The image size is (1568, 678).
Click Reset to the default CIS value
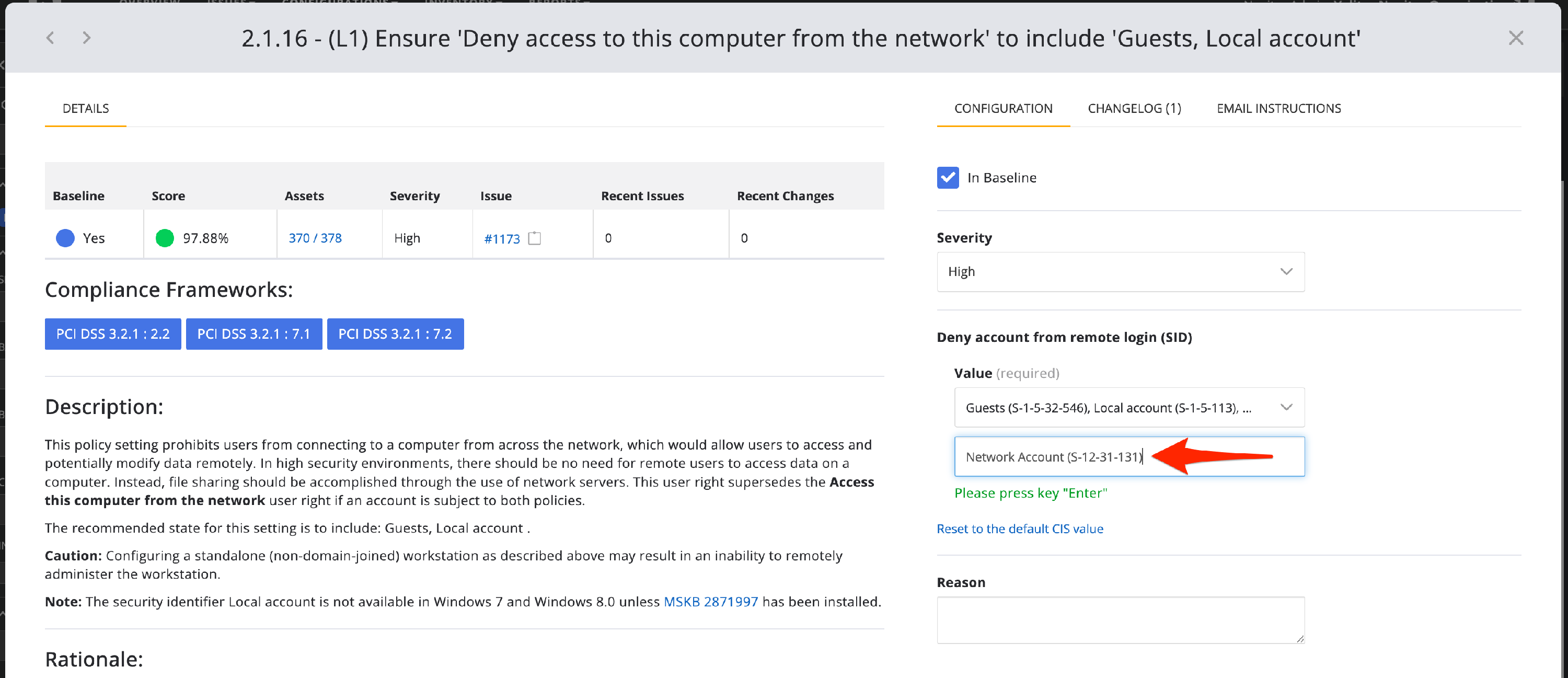[x=1020, y=529]
